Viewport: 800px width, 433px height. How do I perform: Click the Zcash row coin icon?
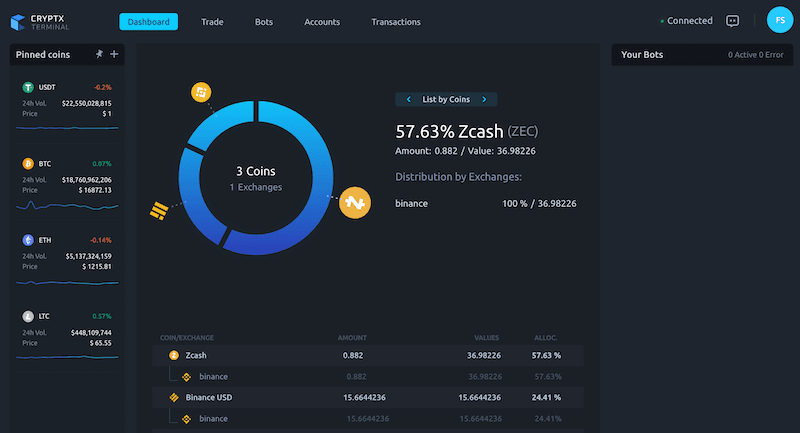(x=174, y=355)
